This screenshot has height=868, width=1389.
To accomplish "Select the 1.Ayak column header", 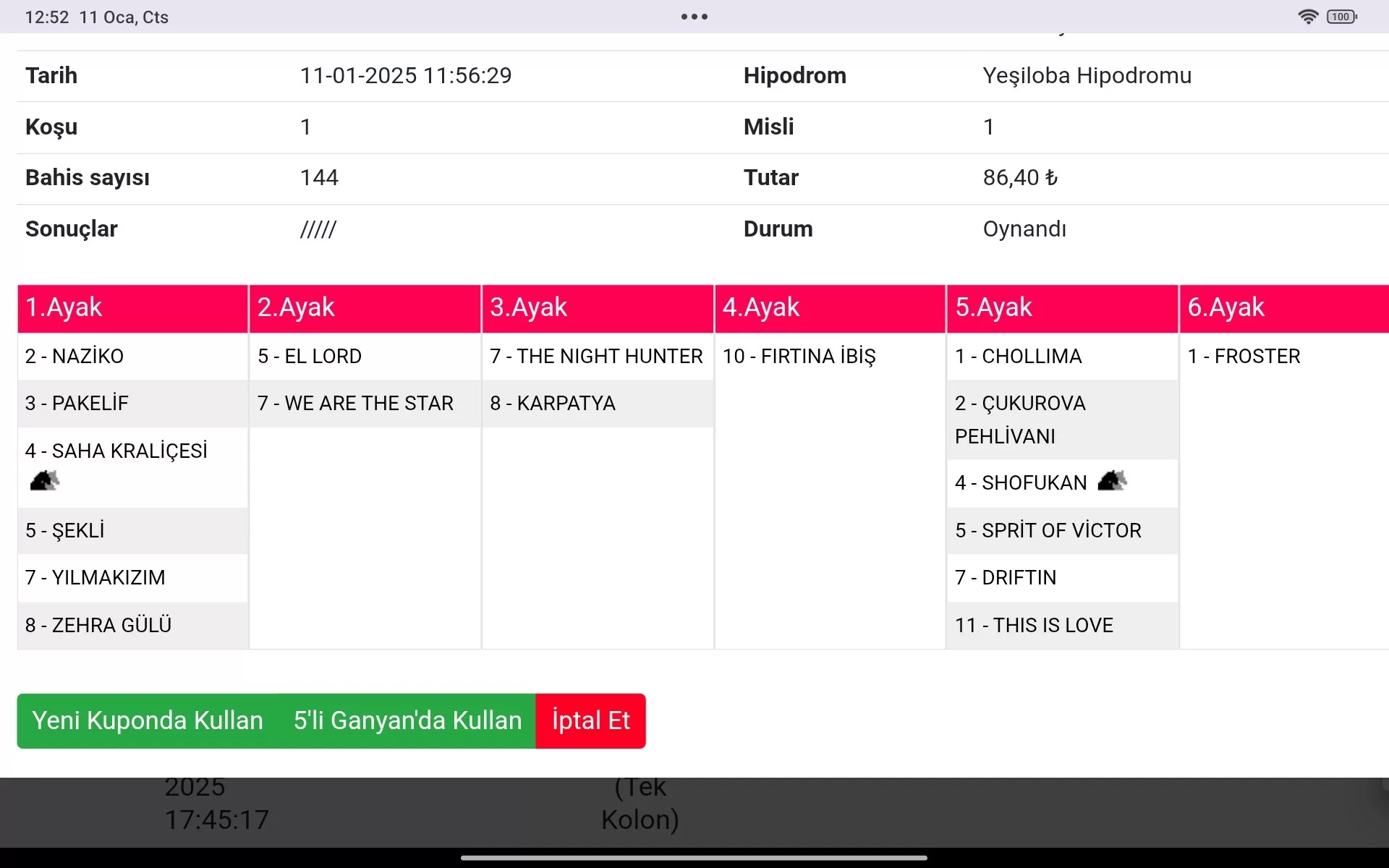I will (132, 308).
